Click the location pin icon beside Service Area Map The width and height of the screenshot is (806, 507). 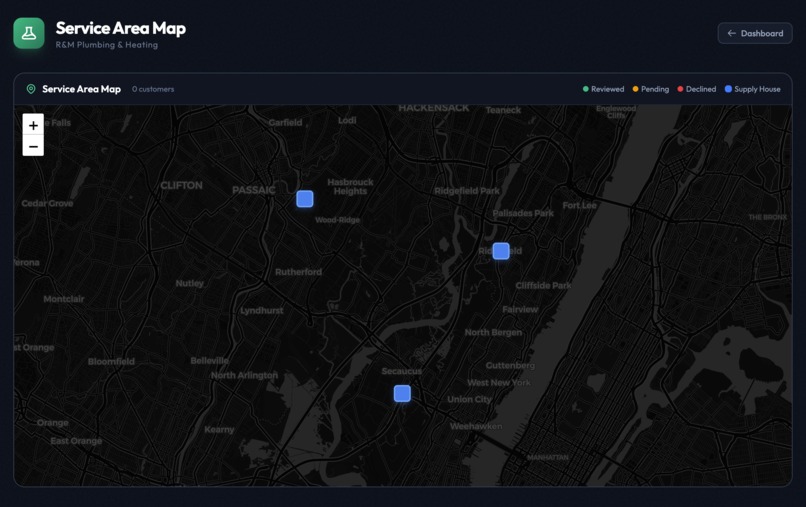pyautogui.click(x=31, y=89)
